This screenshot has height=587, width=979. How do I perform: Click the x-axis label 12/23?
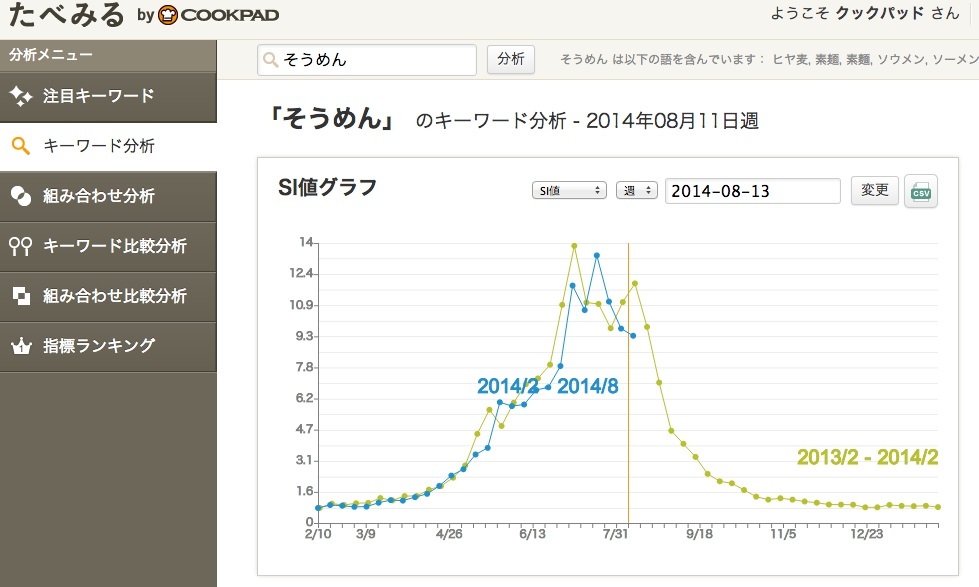(x=867, y=535)
